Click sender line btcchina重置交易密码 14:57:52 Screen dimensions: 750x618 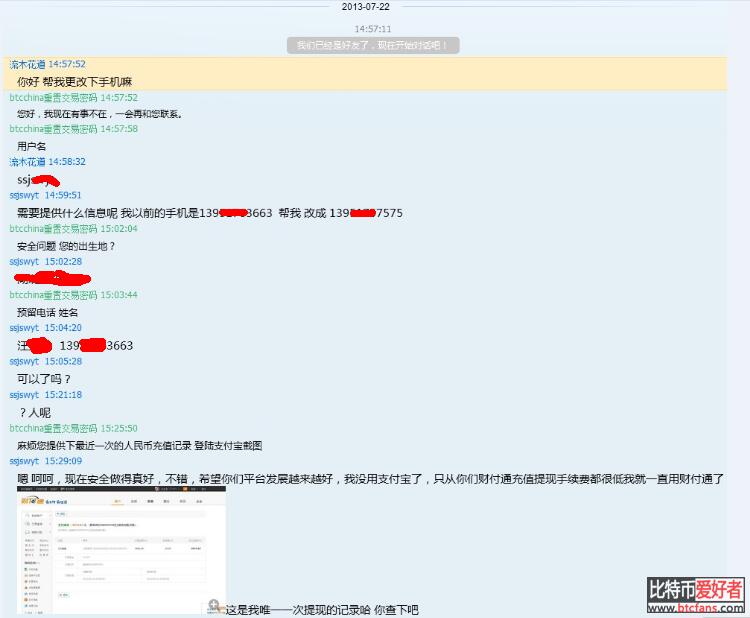(74, 98)
